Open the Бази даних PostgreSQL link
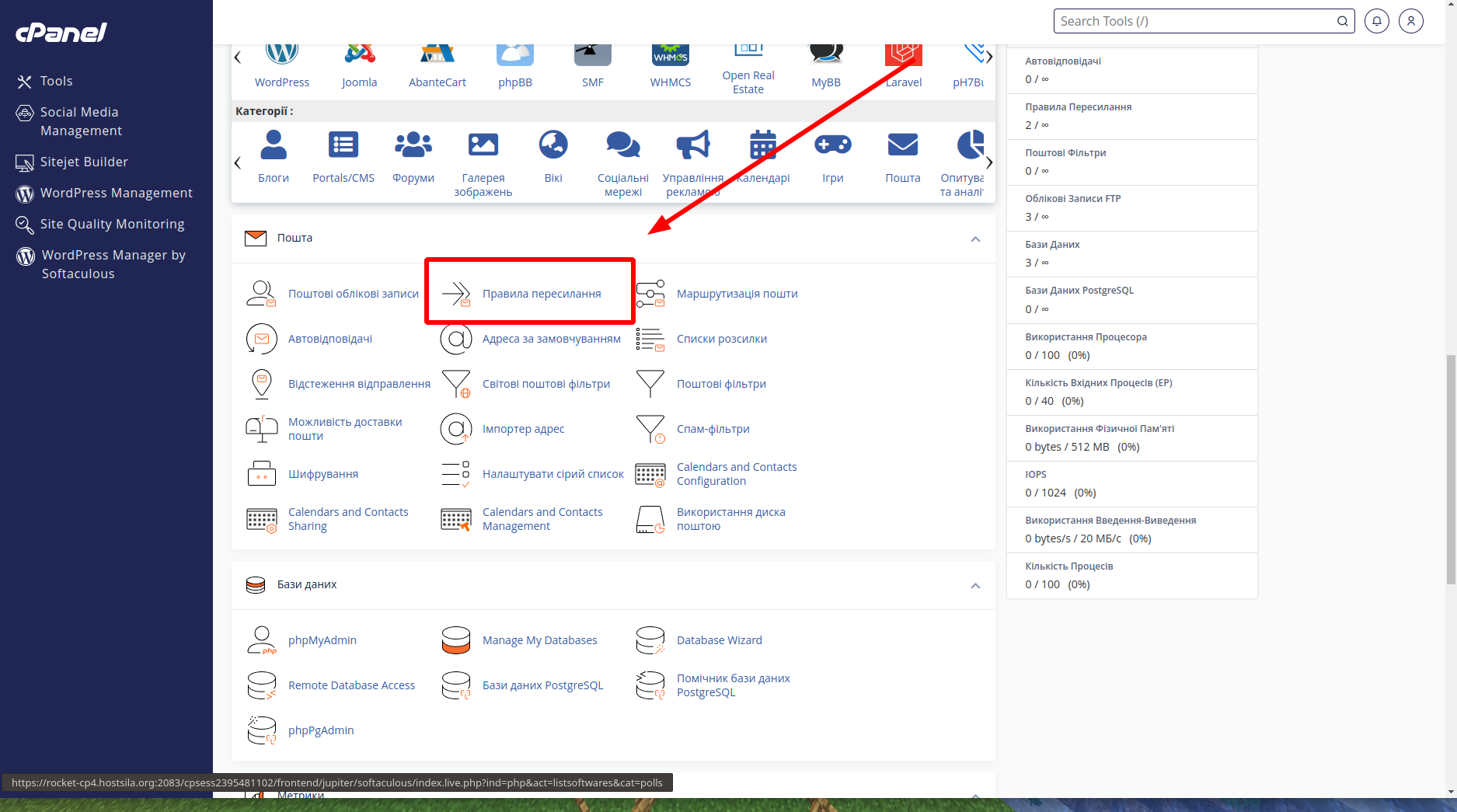This screenshot has height=812, width=1457. tap(542, 685)
